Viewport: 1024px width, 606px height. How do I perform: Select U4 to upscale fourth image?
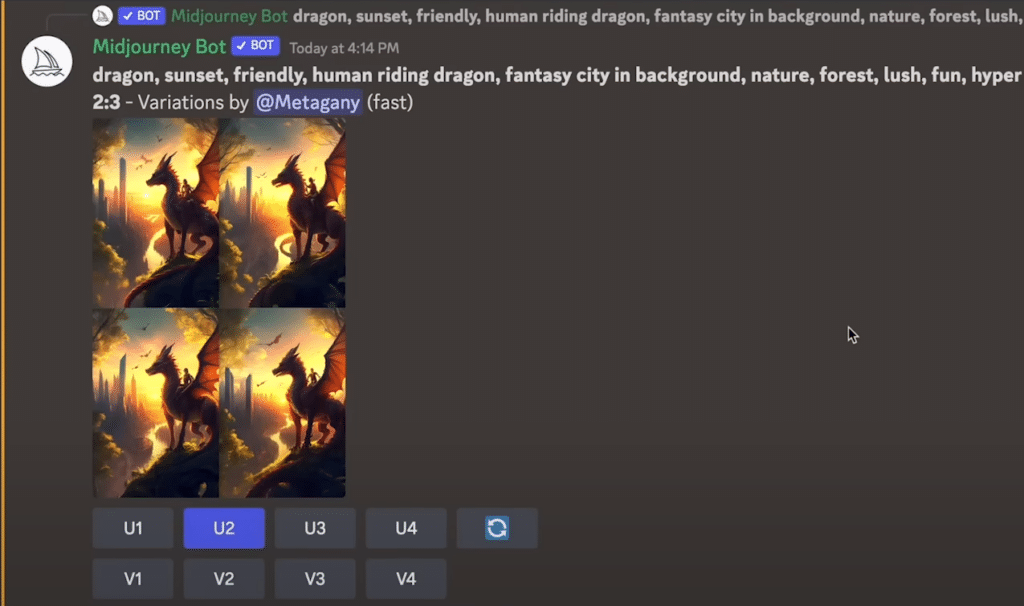pyautogui.click(x=406, y=528)
